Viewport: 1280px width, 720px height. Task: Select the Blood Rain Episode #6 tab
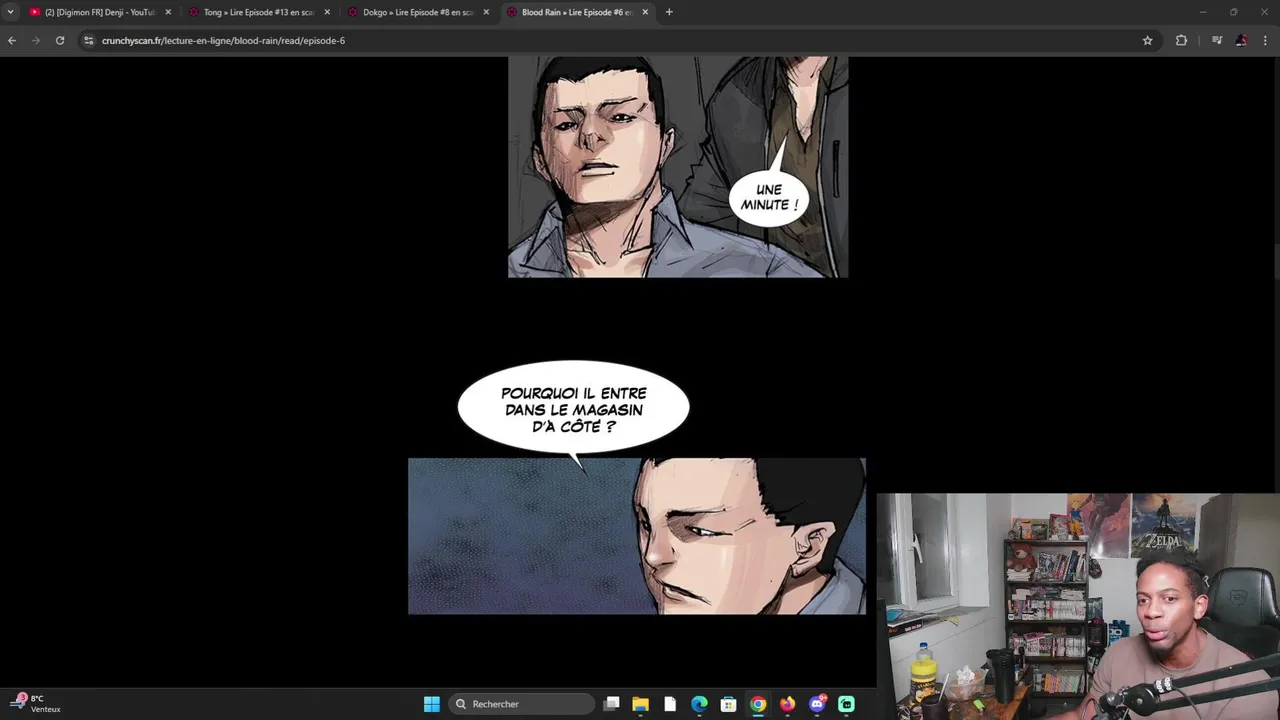click(577, 12)
